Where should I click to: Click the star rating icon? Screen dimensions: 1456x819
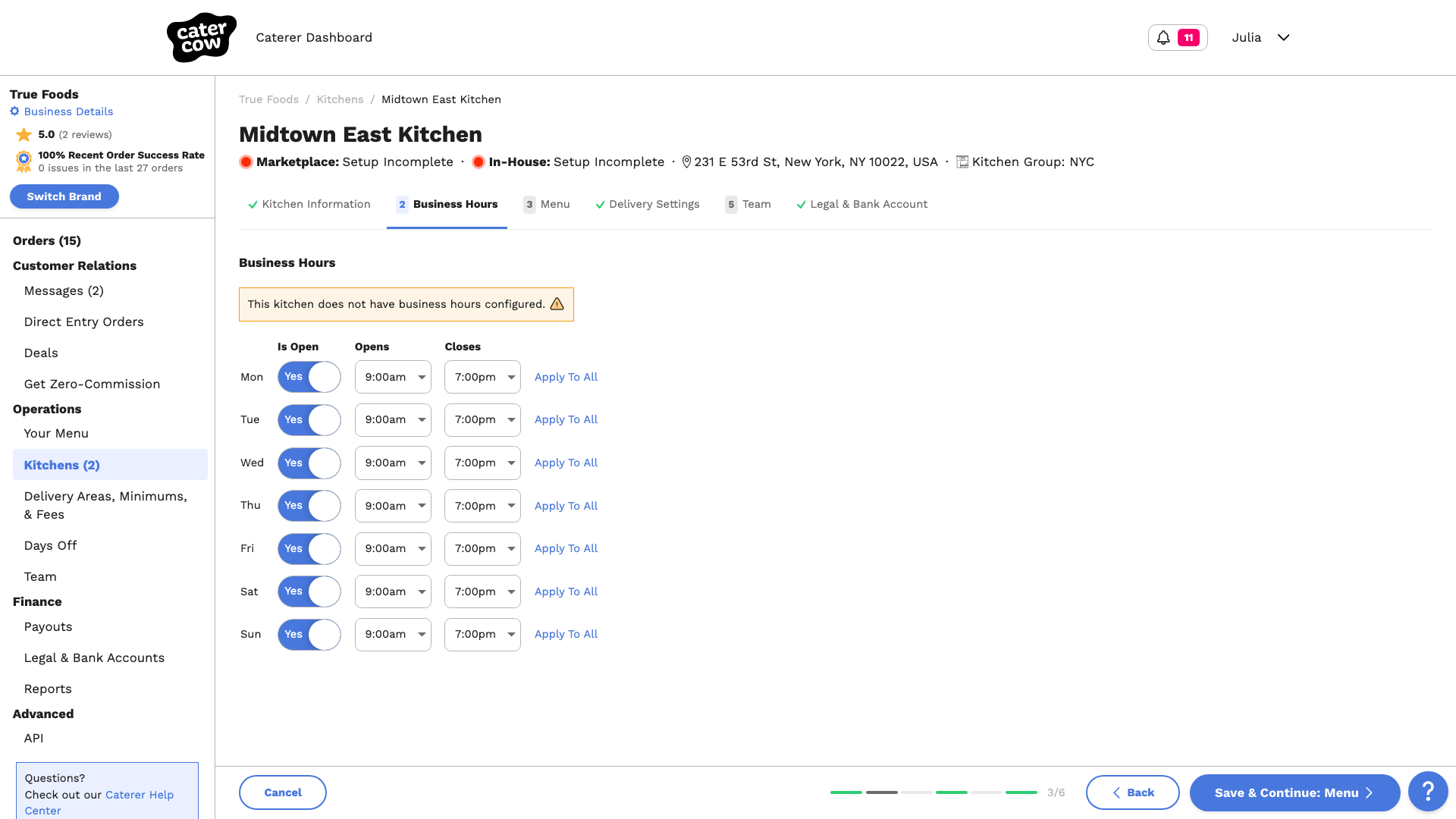24,135
